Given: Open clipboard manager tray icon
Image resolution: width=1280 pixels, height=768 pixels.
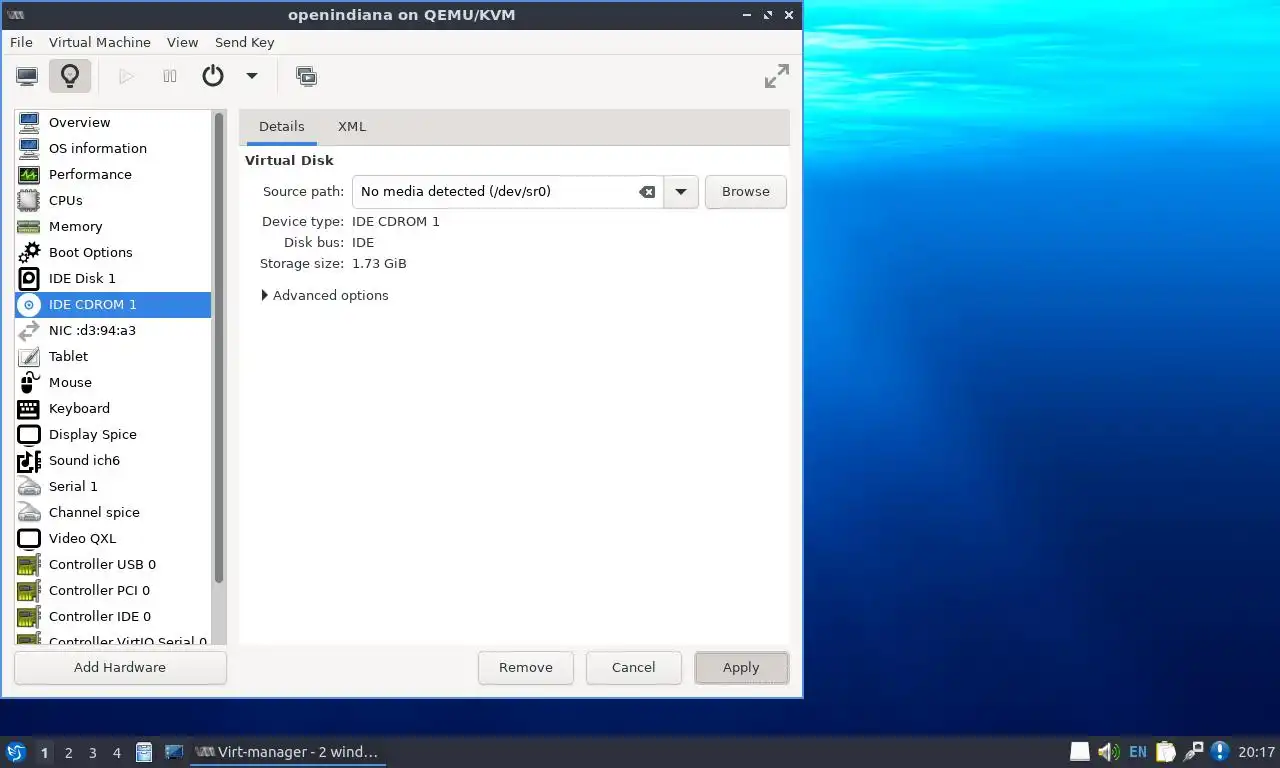Looking at the screenshot, I should tap(1166, 752).
